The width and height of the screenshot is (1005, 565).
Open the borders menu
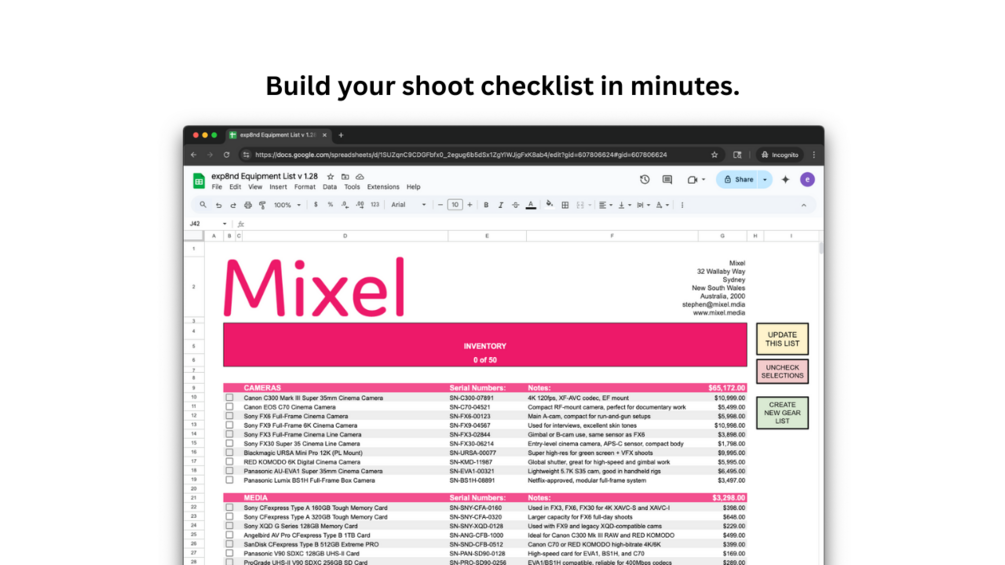[565, 205]
